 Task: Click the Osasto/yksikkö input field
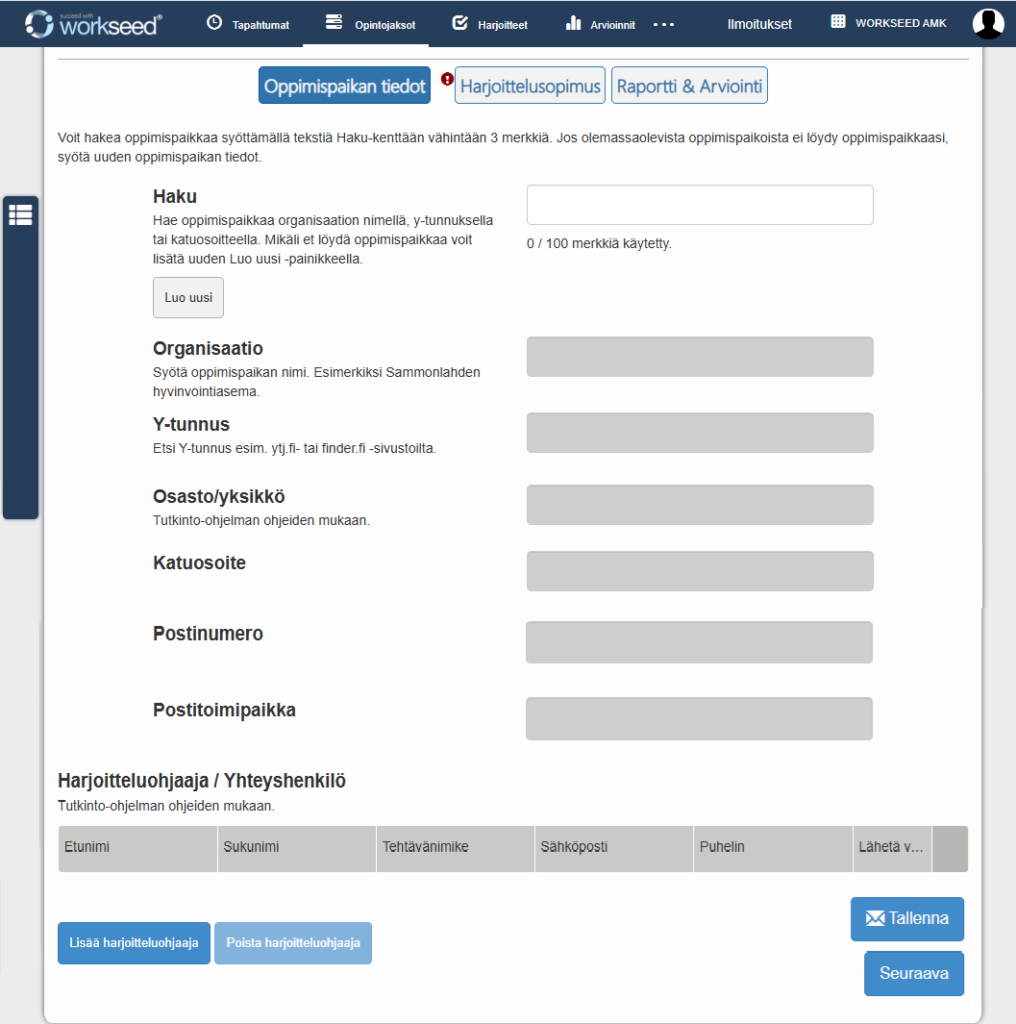700,505
